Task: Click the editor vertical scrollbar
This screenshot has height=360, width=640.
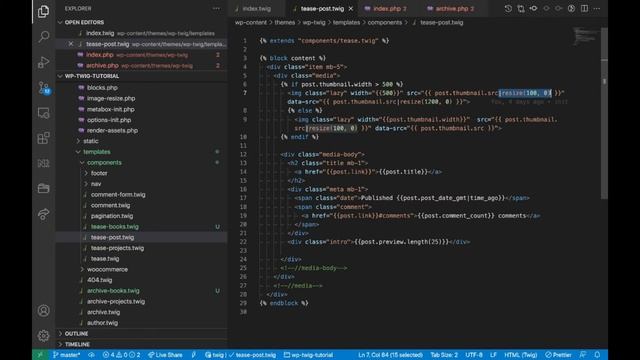Action: coord(604,112)
